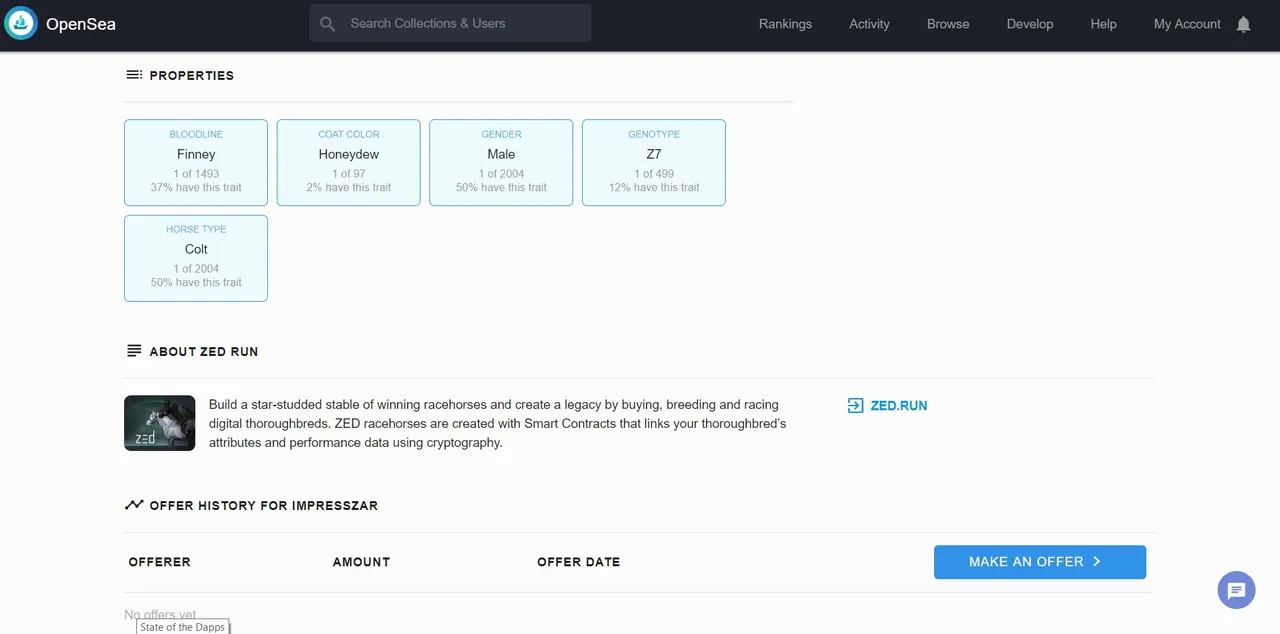Open the Develop menu
The width and height of the screenshot is (1280, 634).
point(1030,24)
